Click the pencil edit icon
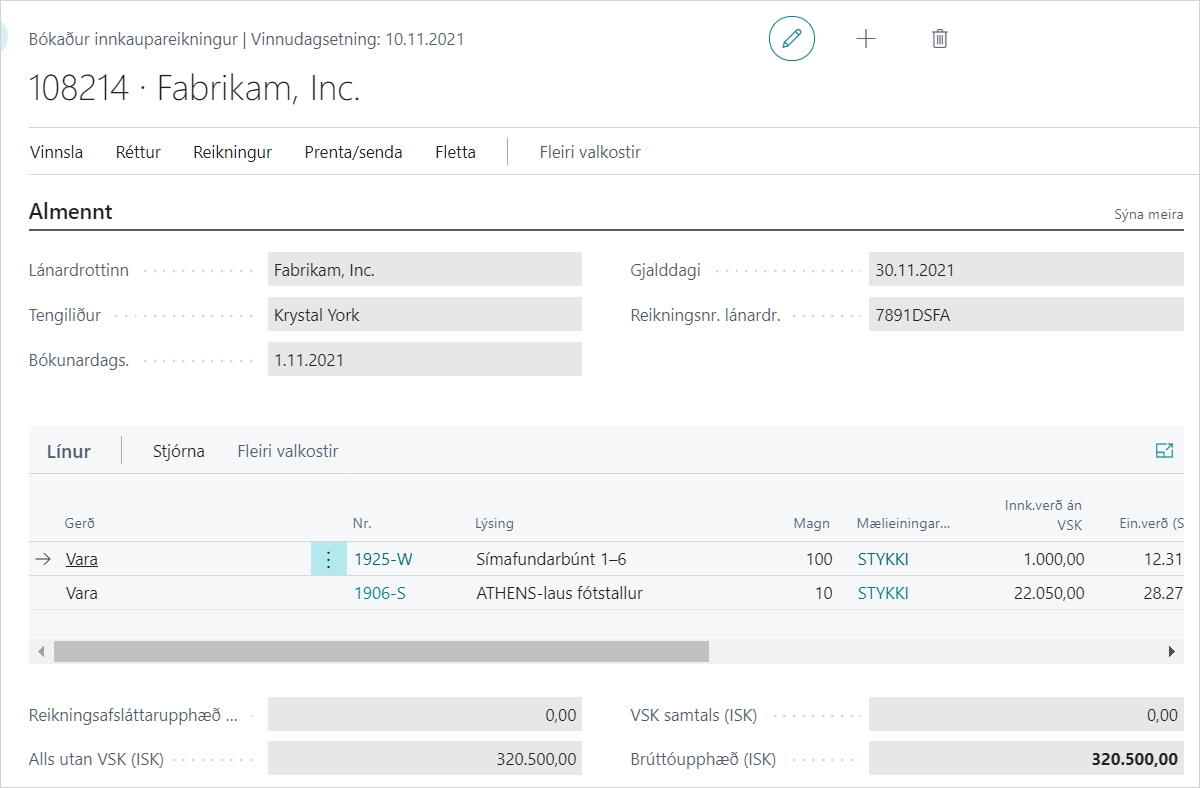The image size is (1200, 788). point(792,39)
